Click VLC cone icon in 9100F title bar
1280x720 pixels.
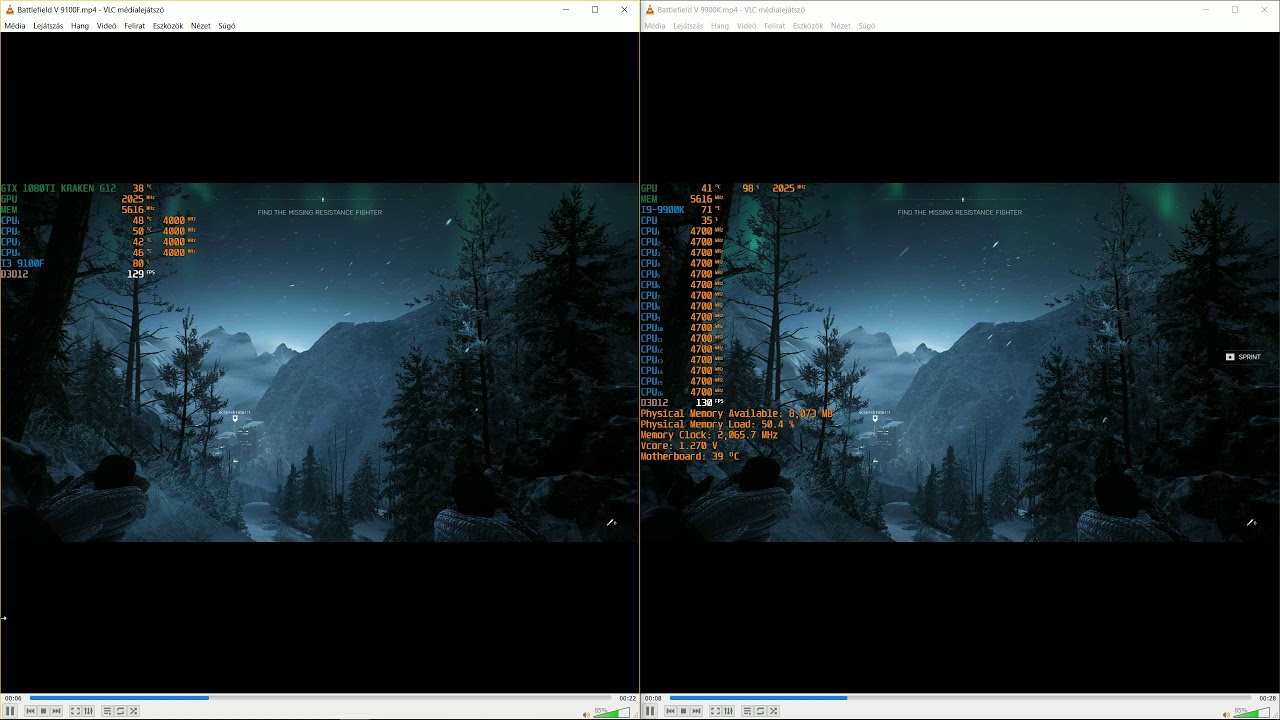tap(9, 10)
